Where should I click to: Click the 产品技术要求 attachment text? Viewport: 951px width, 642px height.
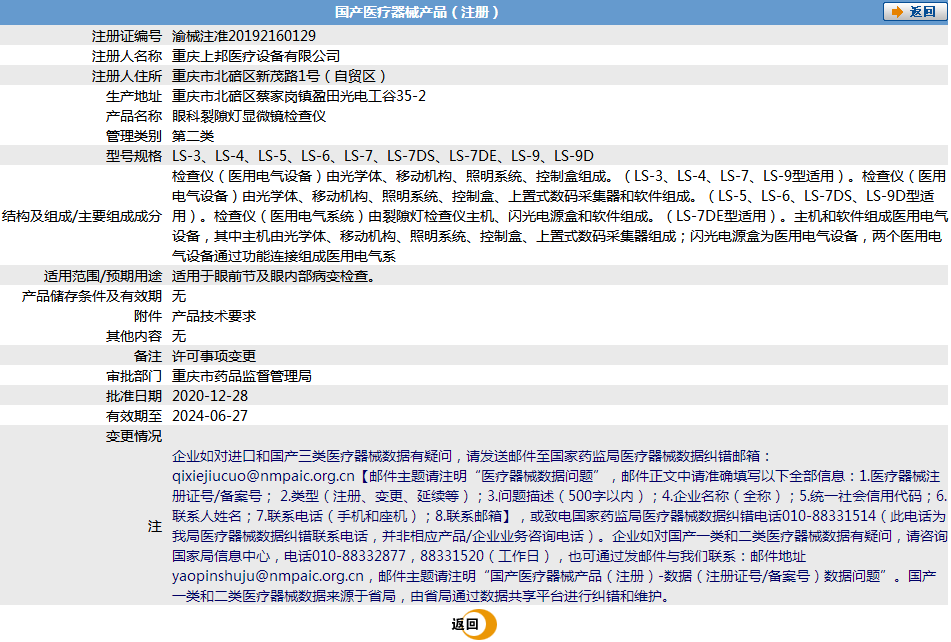214,316
